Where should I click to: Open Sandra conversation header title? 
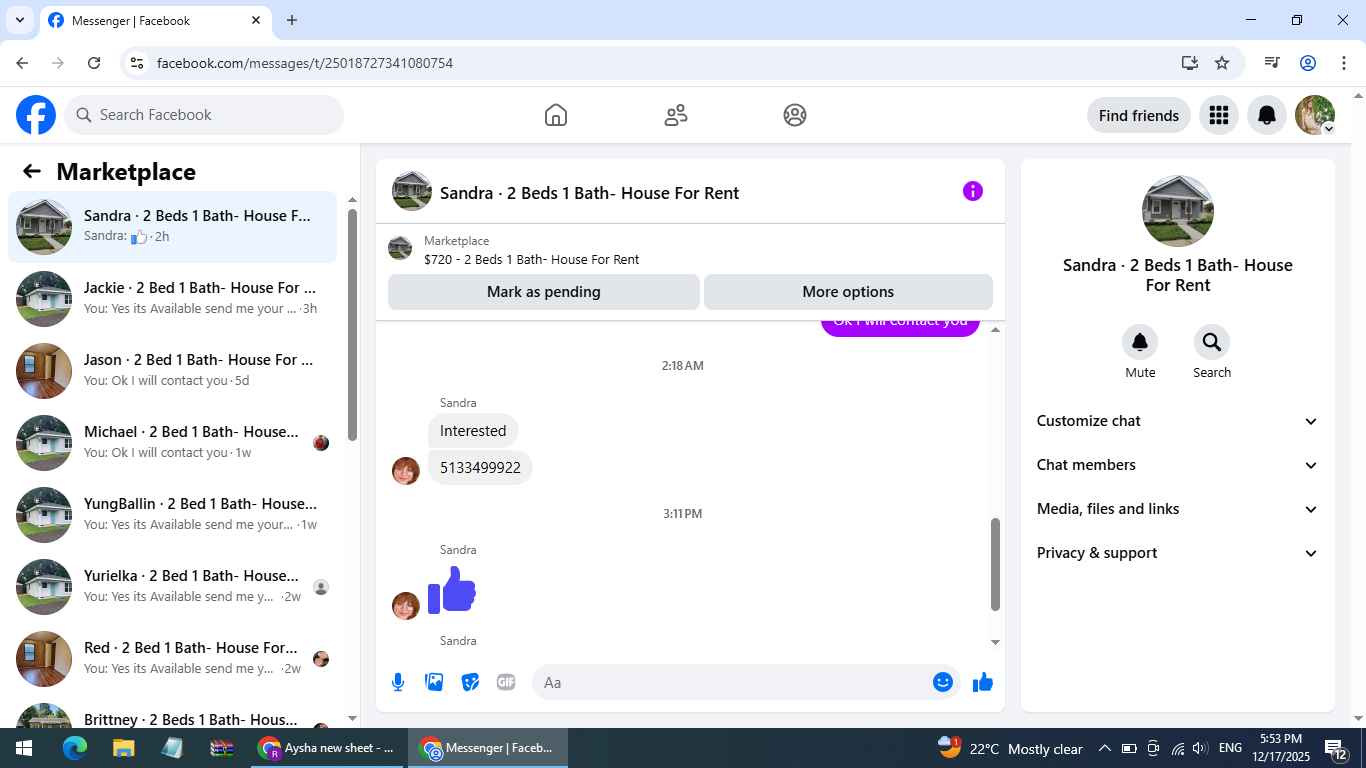click(x=589, y=193)
